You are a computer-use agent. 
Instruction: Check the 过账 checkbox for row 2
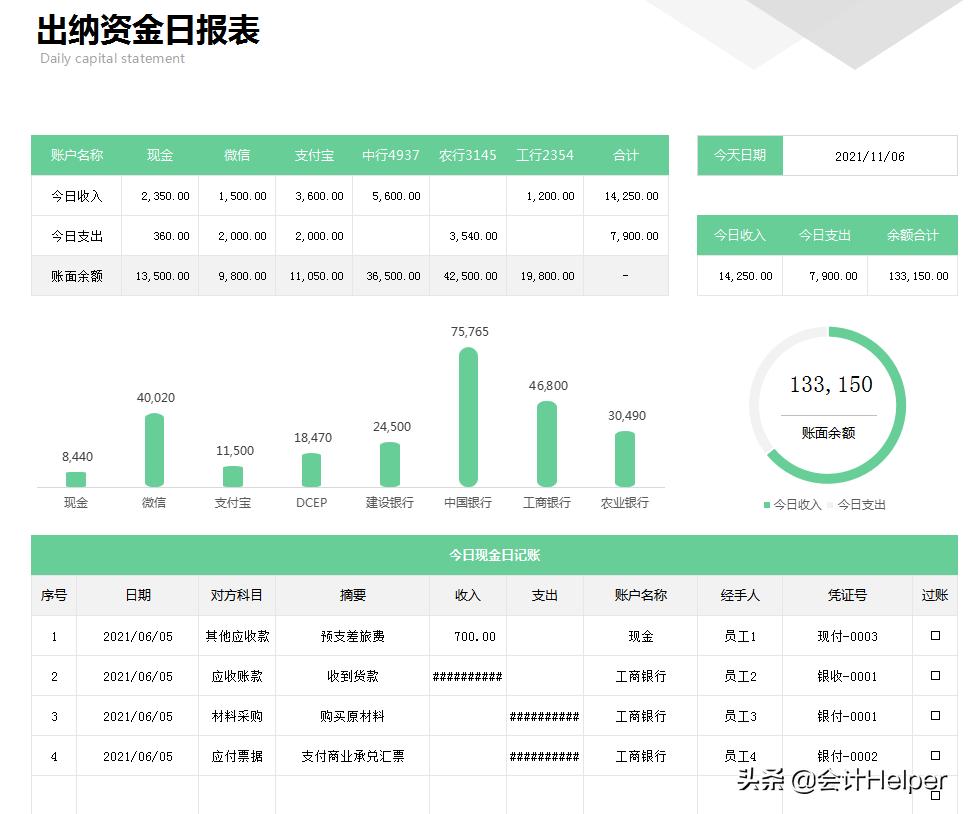click(934, 676)
